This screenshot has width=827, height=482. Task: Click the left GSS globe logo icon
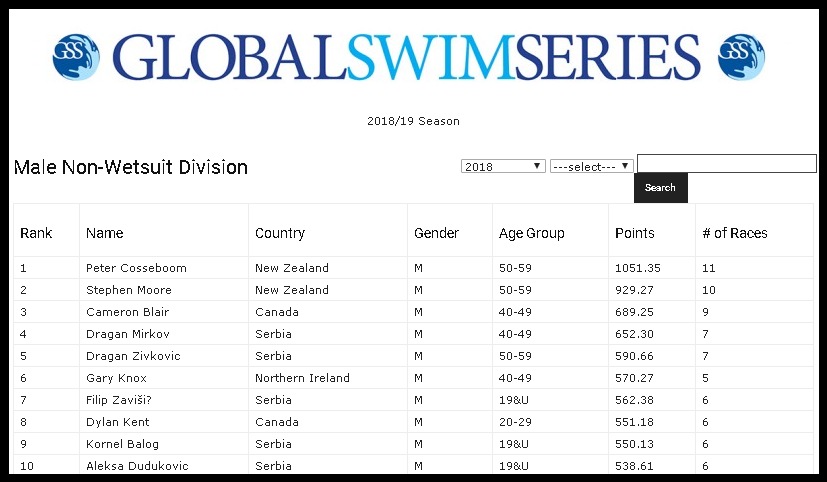77,57
